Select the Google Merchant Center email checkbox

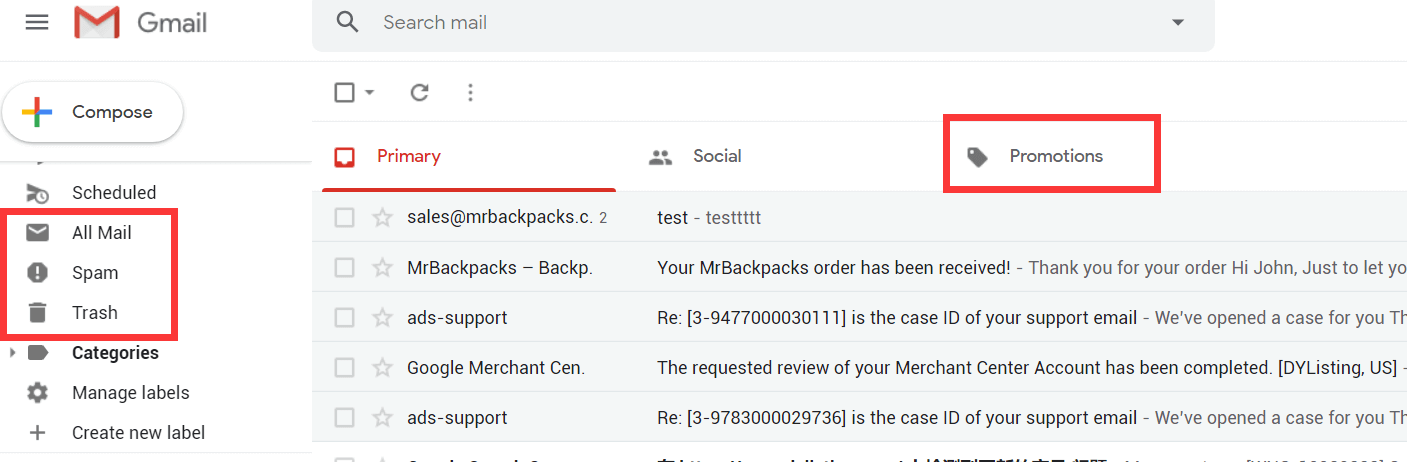pyautogui.click(x=344, y=367)
